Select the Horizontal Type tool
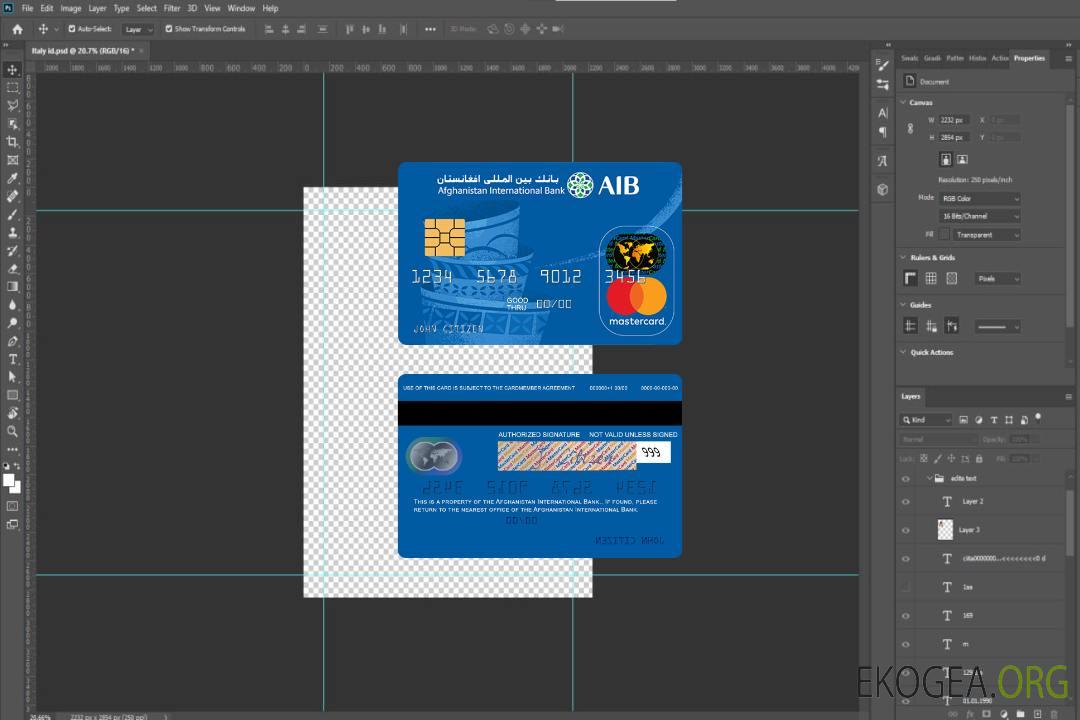 click(x=12, y=359)
